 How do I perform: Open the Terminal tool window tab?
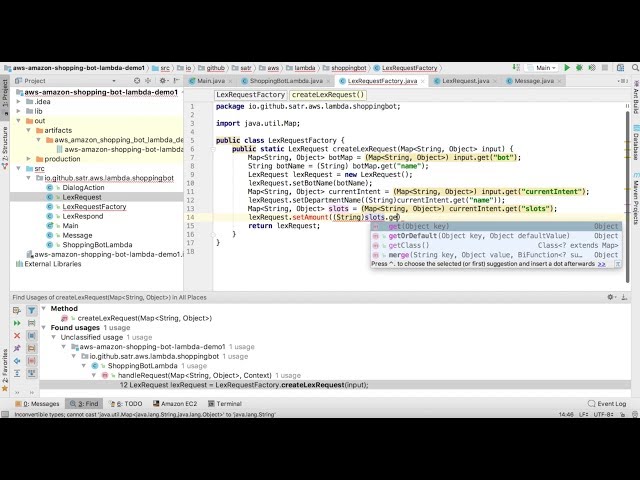[225, 404]
